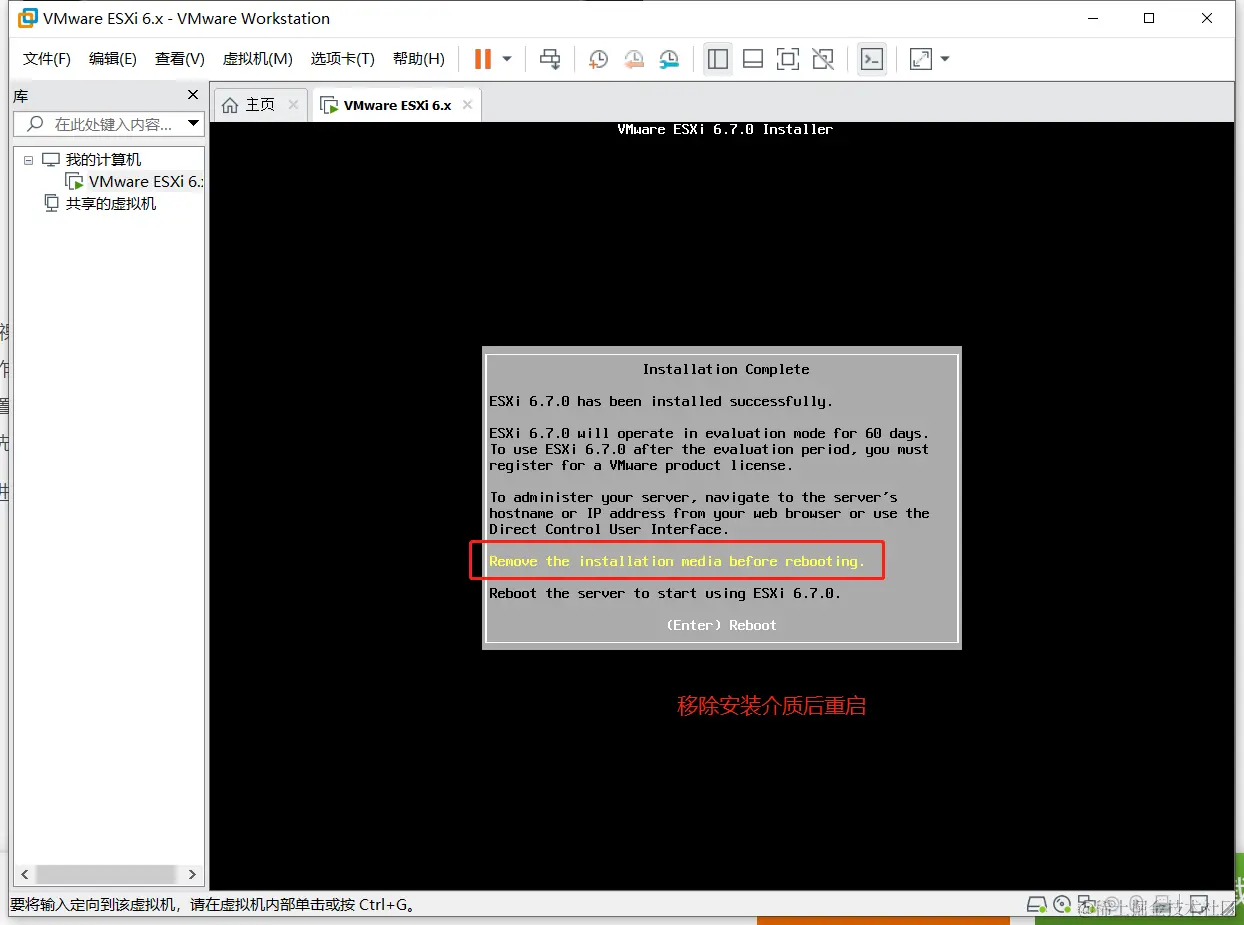The width and height of the screenshot is (1244, 925).
Task: Send Ctrl+Alt+Del to the guest
Action: [x=550, y=59]
